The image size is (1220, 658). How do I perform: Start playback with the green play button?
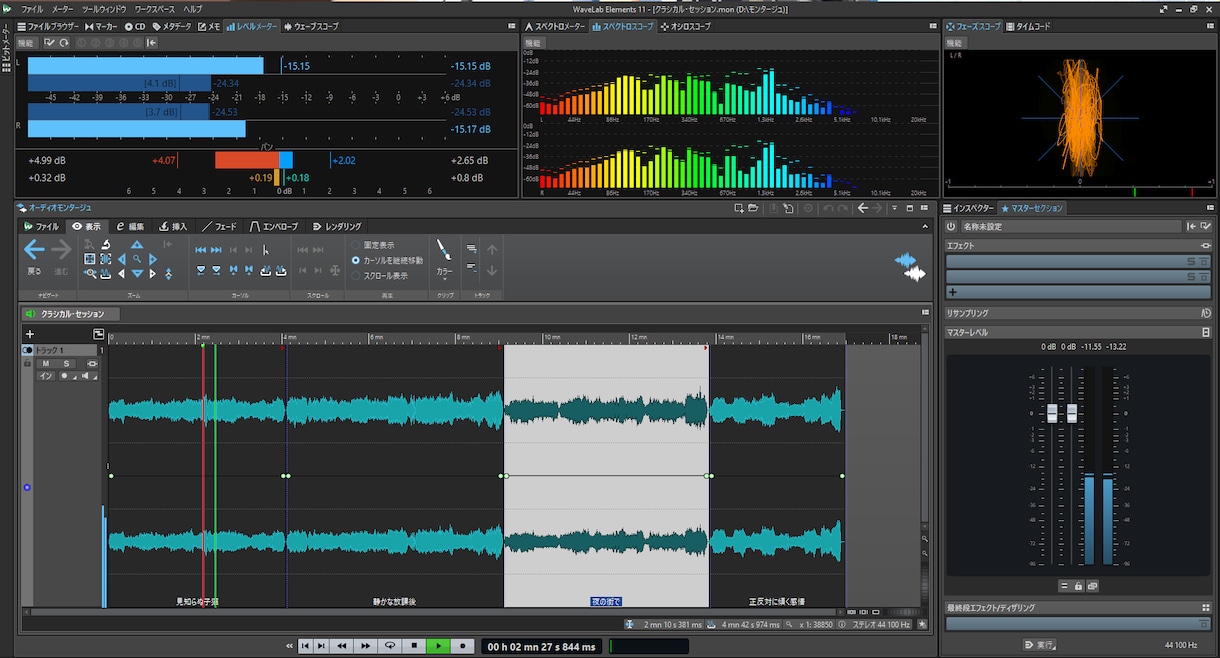click(x=438, y=646)
